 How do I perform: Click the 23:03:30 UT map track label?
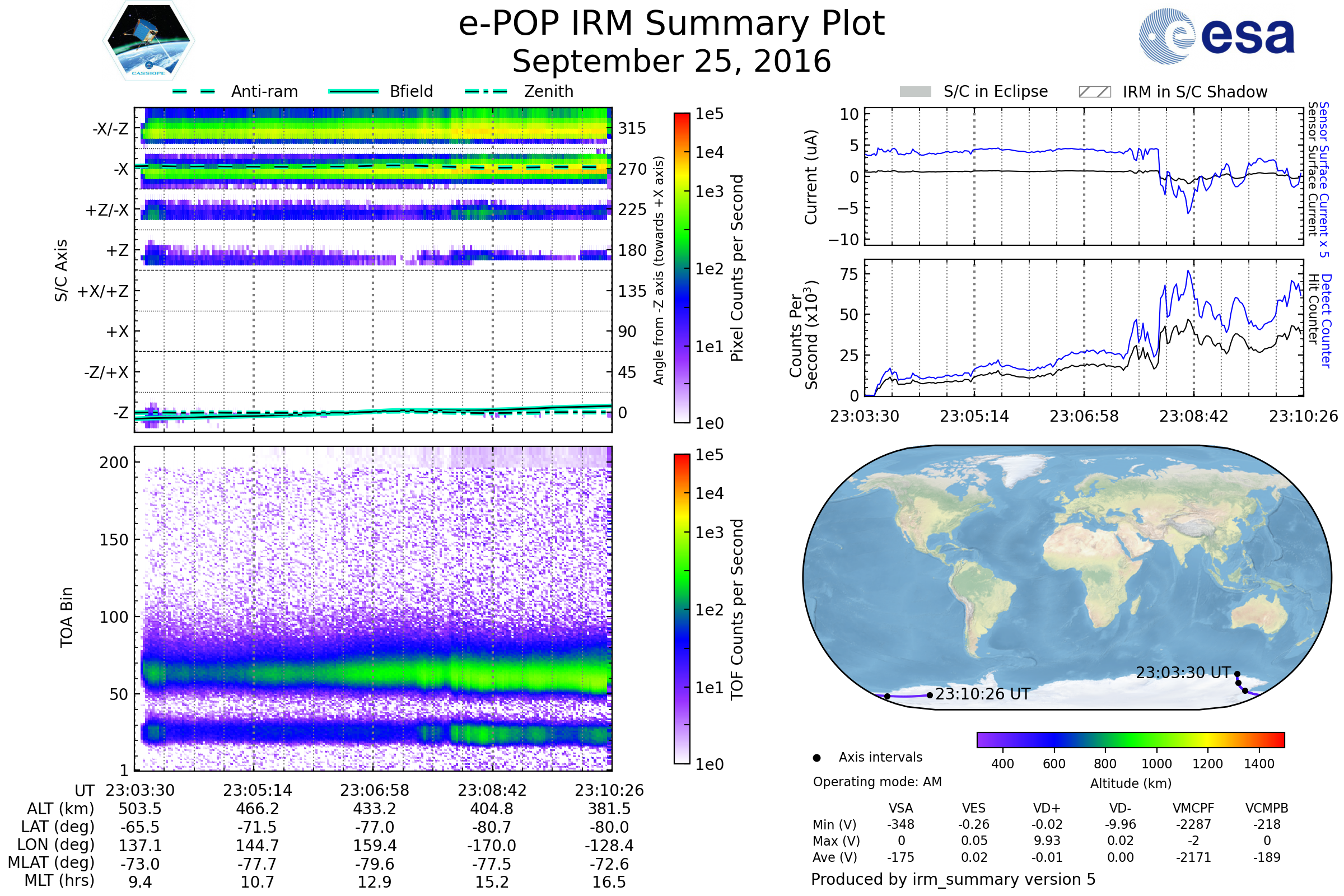pos(1182,673)
